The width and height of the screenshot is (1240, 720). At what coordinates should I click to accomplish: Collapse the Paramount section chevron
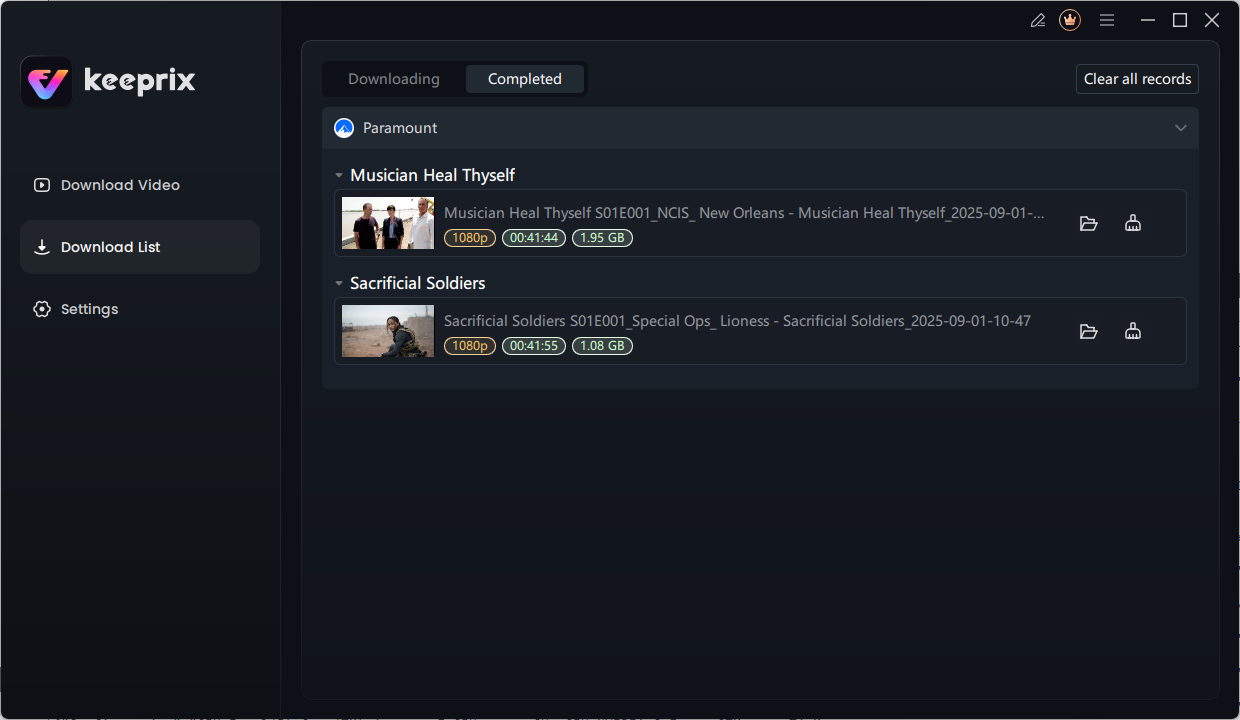1181,128
